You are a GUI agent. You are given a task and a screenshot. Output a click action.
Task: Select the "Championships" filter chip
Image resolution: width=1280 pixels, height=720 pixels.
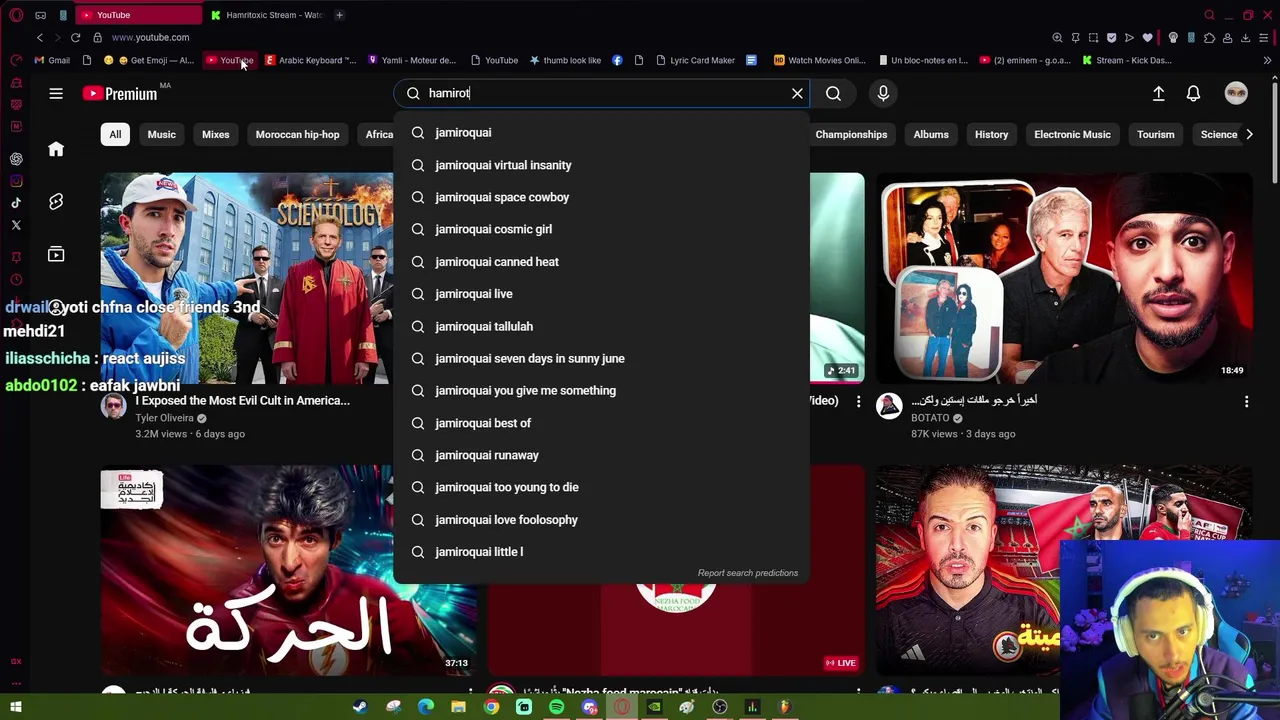(x=851, y=134)
